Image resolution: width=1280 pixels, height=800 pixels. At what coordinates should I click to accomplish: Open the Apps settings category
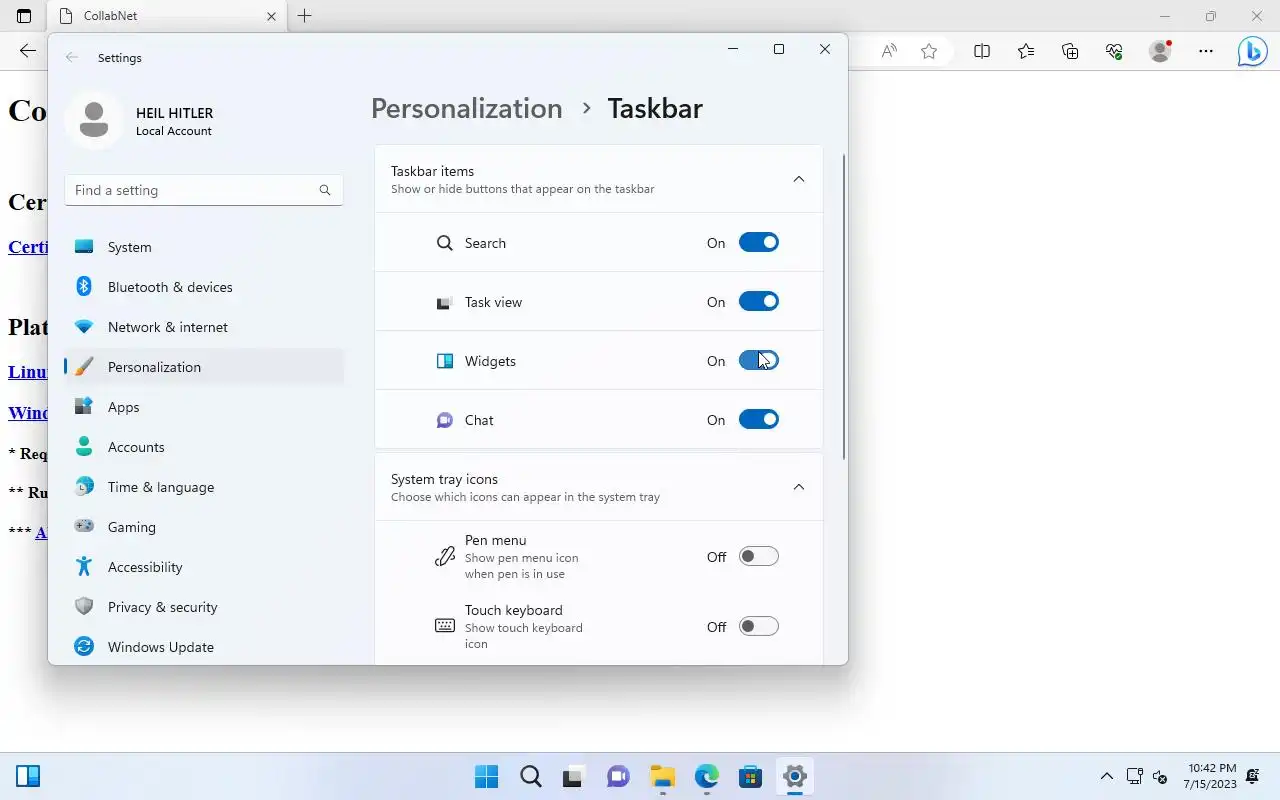(x=204, y=407)
